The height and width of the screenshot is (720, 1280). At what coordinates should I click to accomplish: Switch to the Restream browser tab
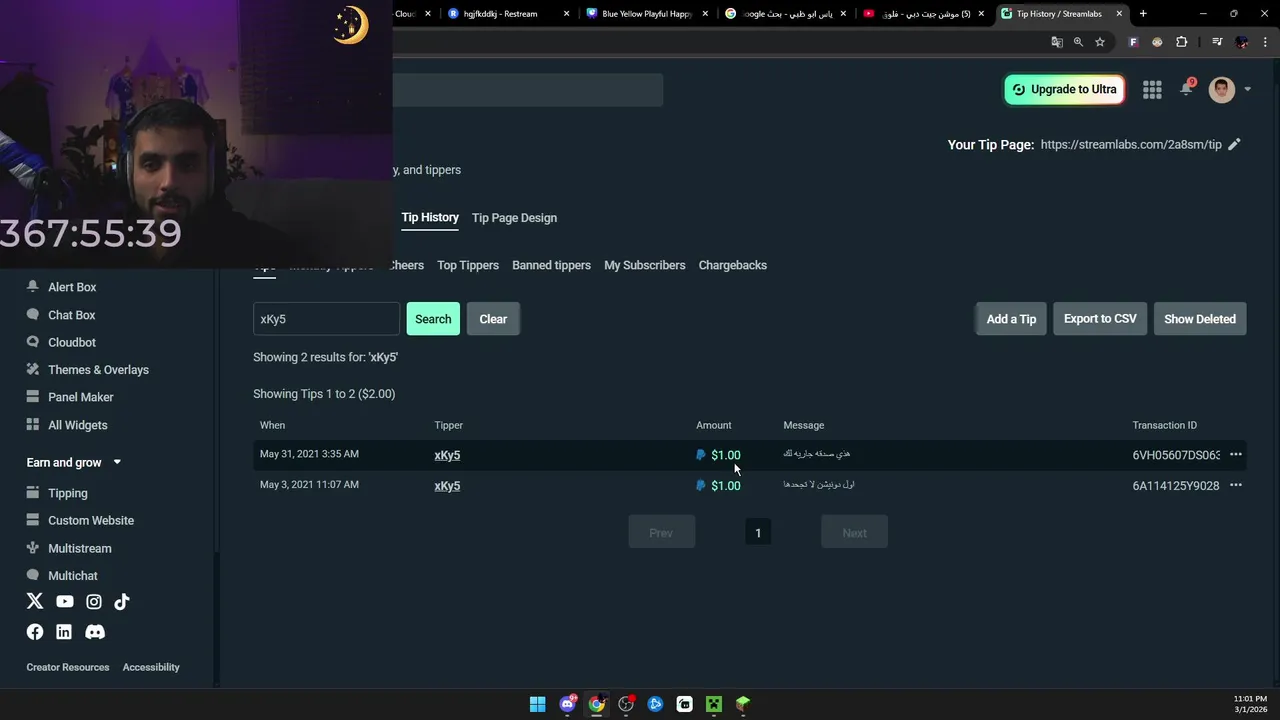point(509,14)
